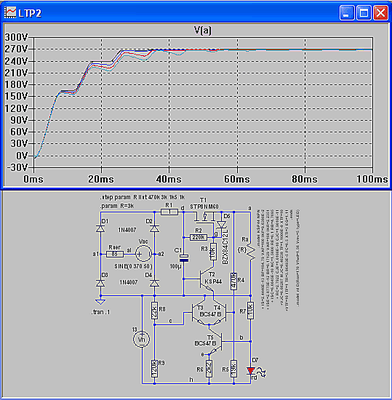Select the lower-left bridge diode above ground
Viewport: 392px width, 400px height.
(100, 283)
